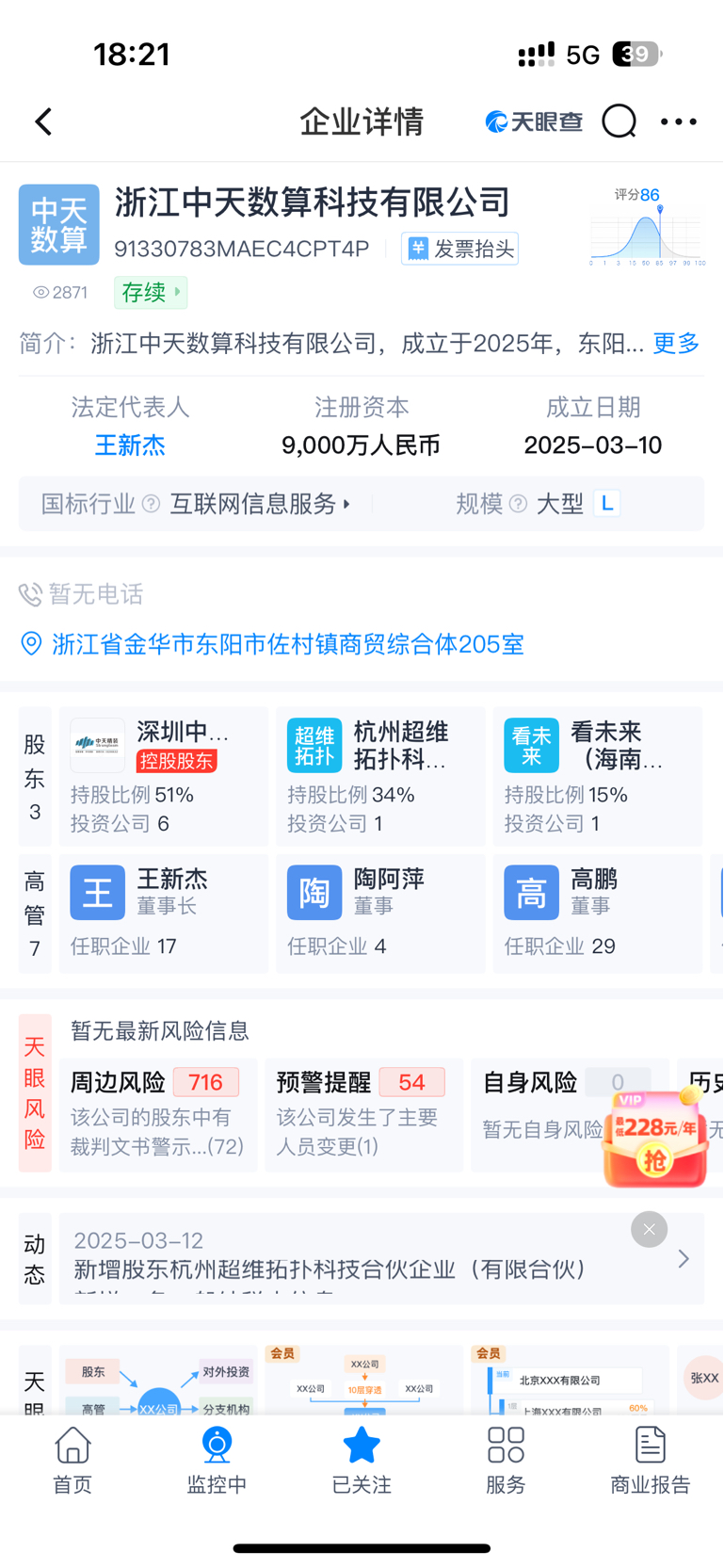Screen dimensions: 724x1568
Task: Tap battery indicator showing 39
Action: point(637,55)
